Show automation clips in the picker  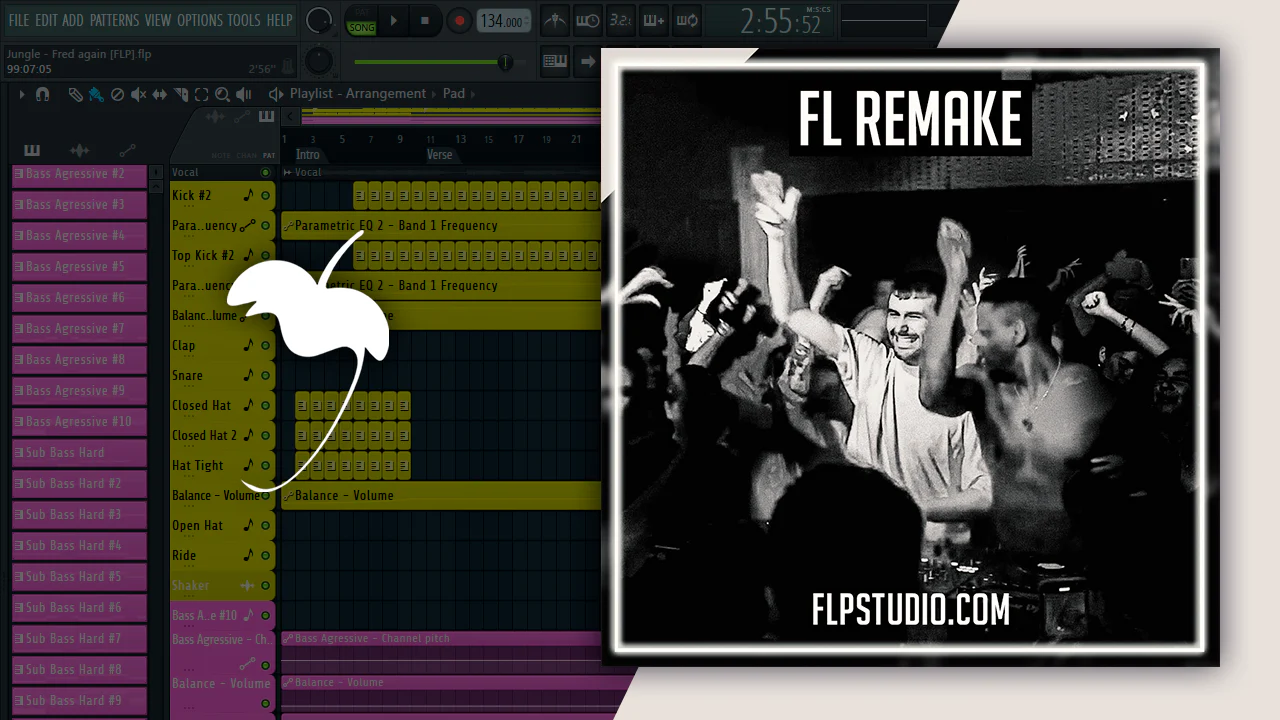tap(127, 150)
